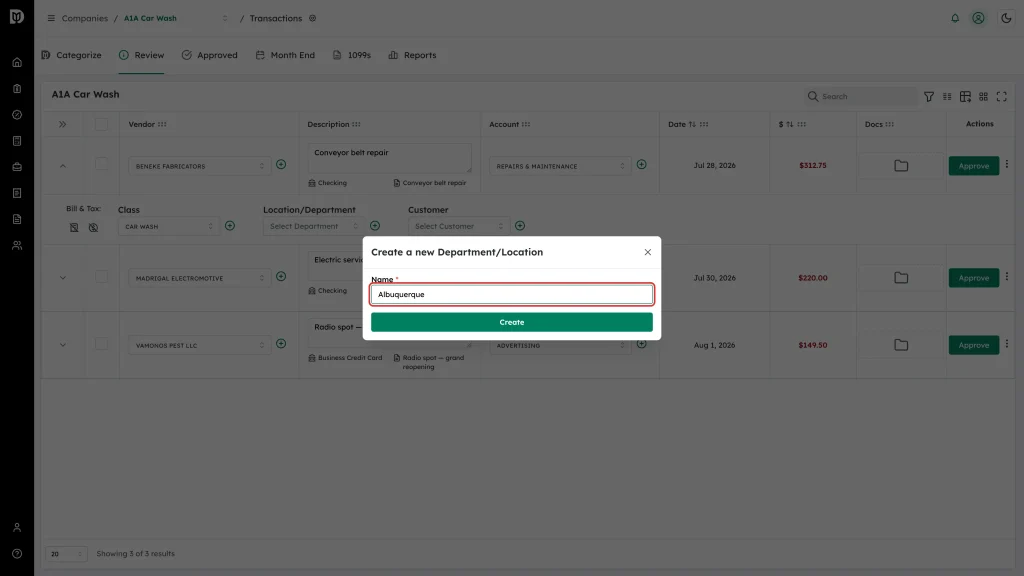Expand all rows double-chevron icon

coord(63,124)
